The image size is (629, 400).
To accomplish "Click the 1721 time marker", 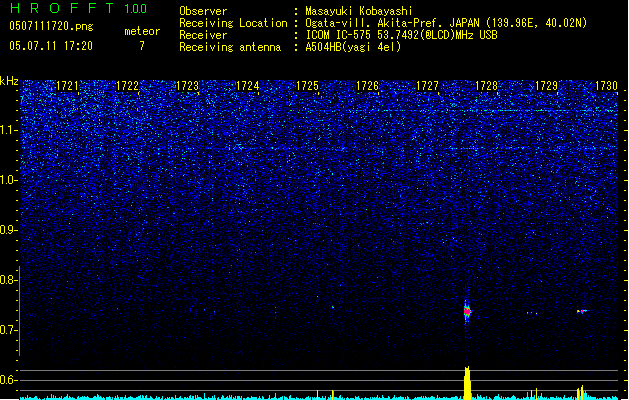I will [x=67, y=86].
